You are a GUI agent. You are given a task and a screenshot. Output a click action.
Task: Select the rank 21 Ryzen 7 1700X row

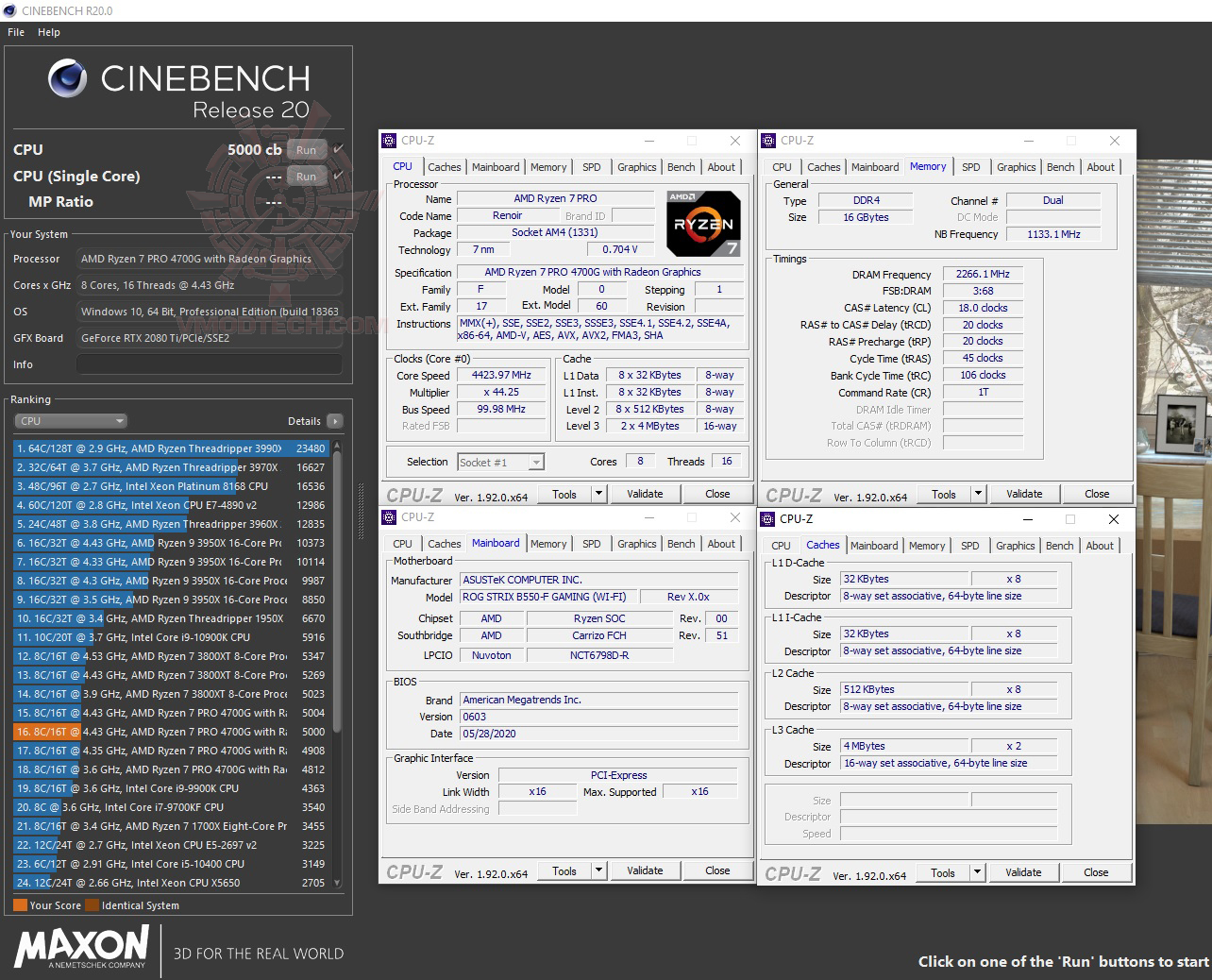171,826
